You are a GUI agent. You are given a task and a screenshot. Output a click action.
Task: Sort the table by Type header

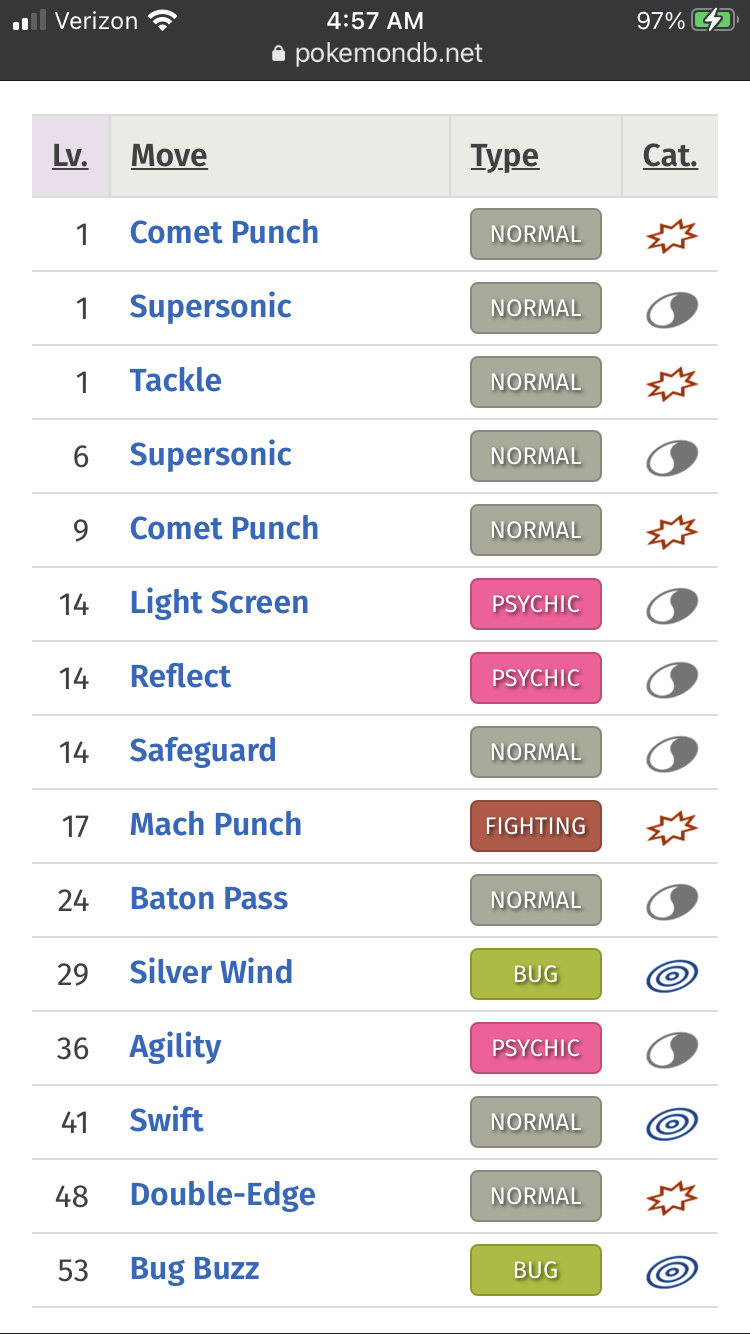click(505, 156)
